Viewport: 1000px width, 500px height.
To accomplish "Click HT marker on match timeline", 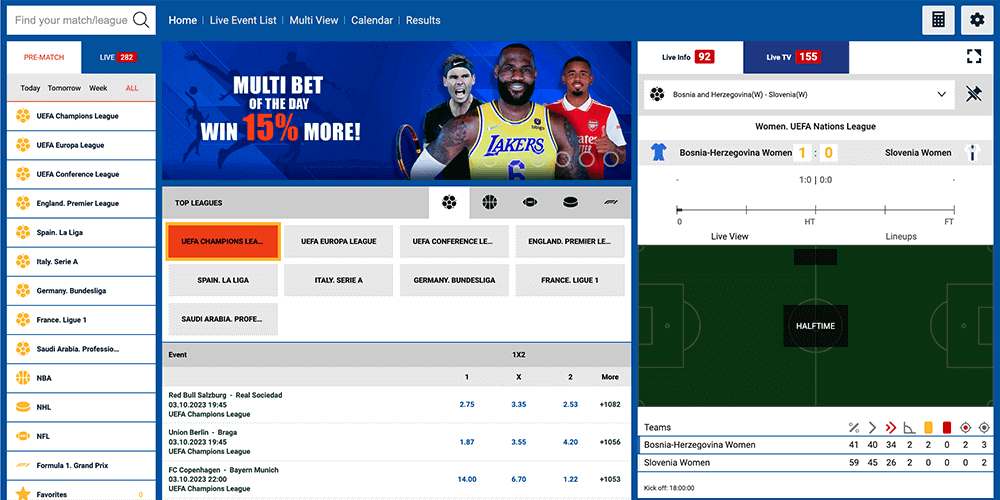I will [x=809, y=221].
